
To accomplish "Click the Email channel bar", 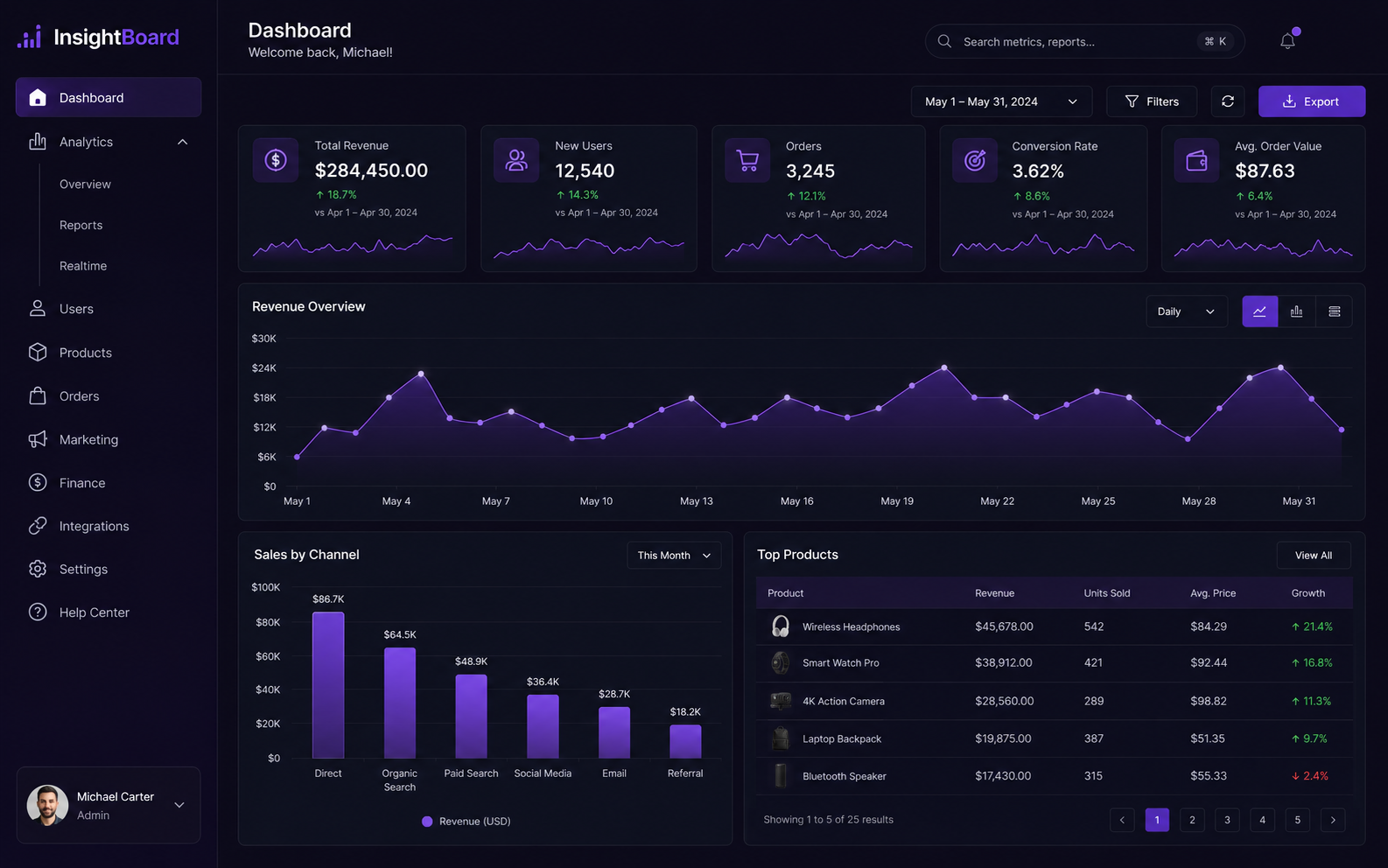I will point(614,732).
